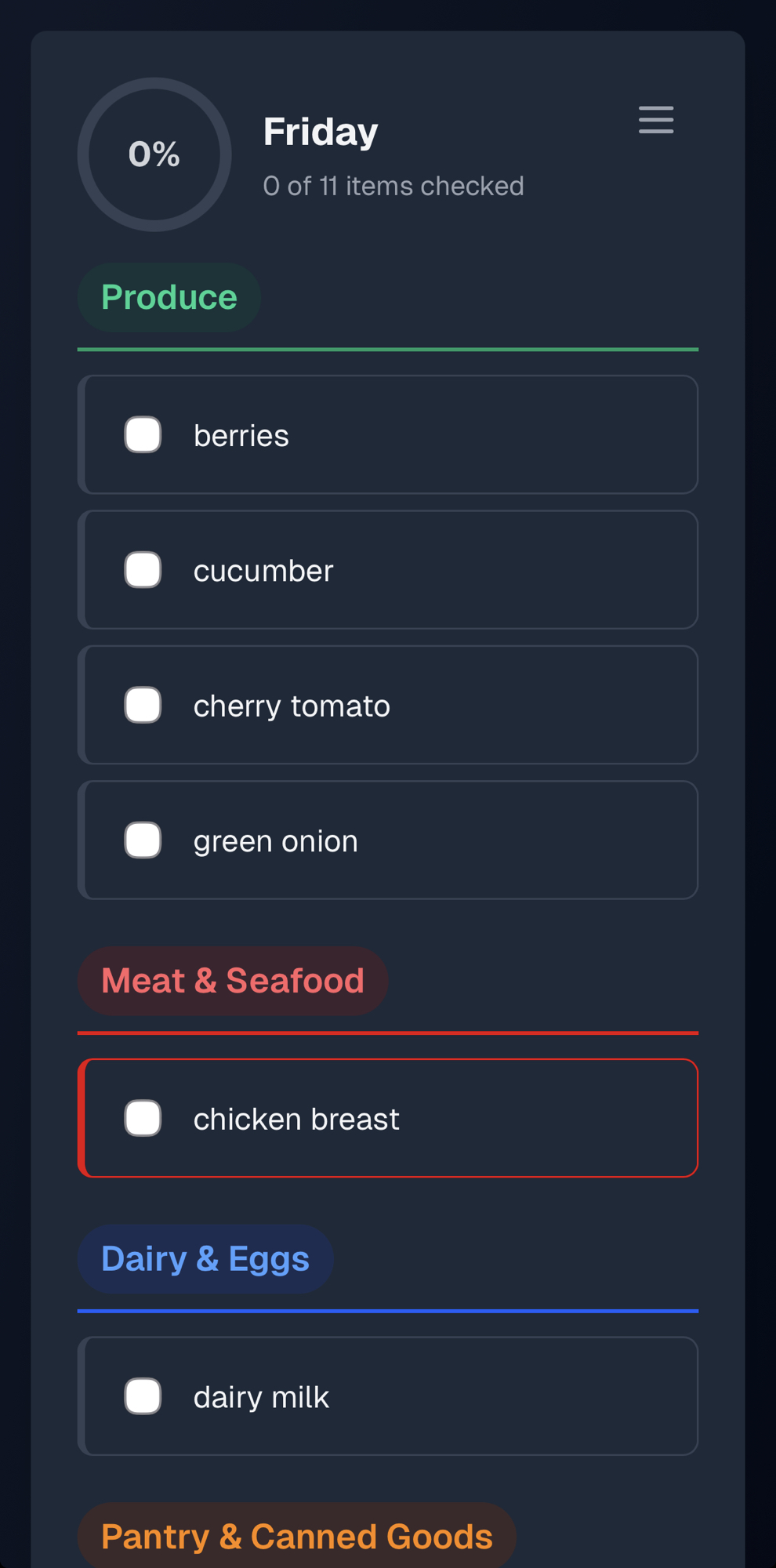Image resolution: width=776 pixels, height=1568 pixels.
Task: Click the dairy milk label
Action: (261, 1397)
